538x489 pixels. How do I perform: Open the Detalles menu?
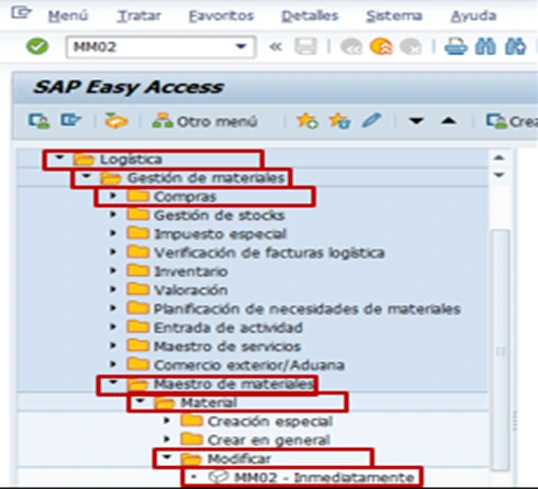tap(310, 16)
